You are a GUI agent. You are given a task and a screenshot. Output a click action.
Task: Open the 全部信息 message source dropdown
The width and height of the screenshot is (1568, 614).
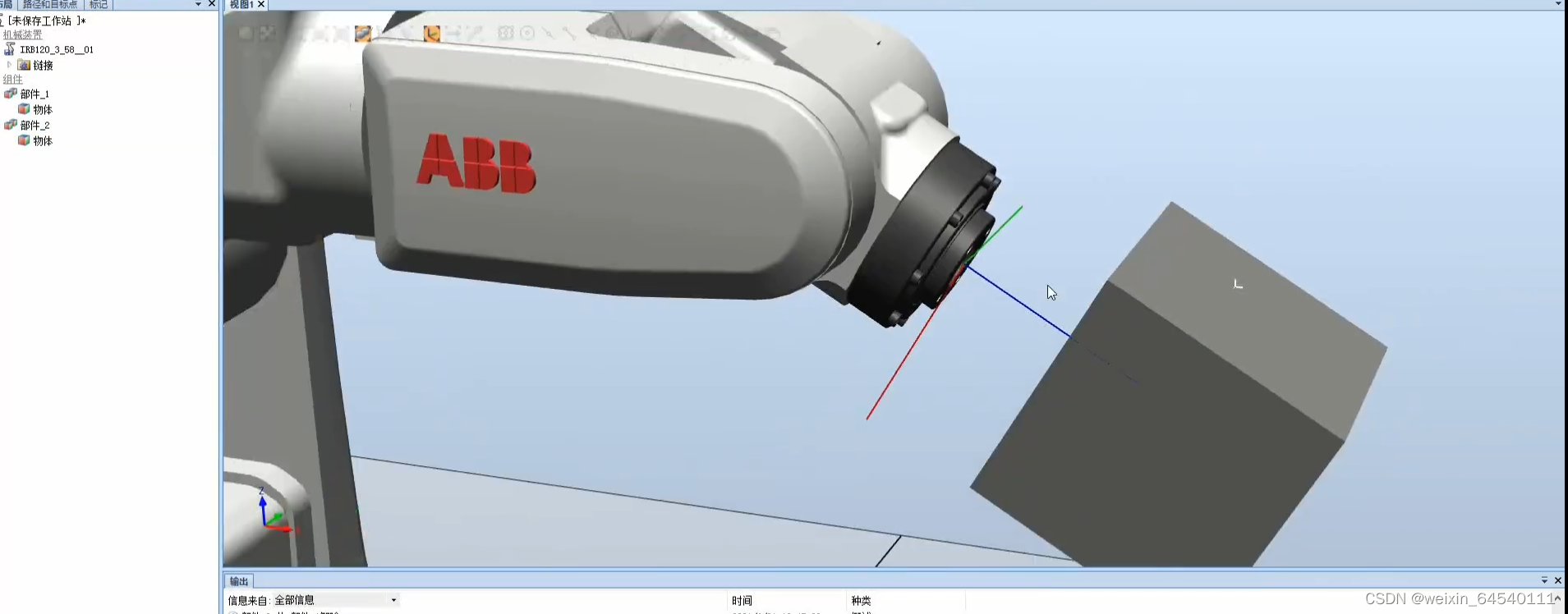(335, 600)
